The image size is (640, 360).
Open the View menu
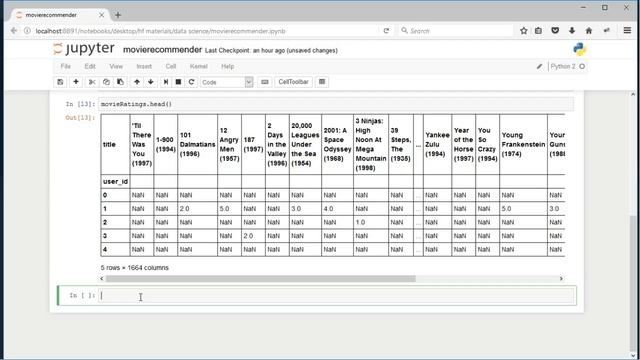pos(116,66)
